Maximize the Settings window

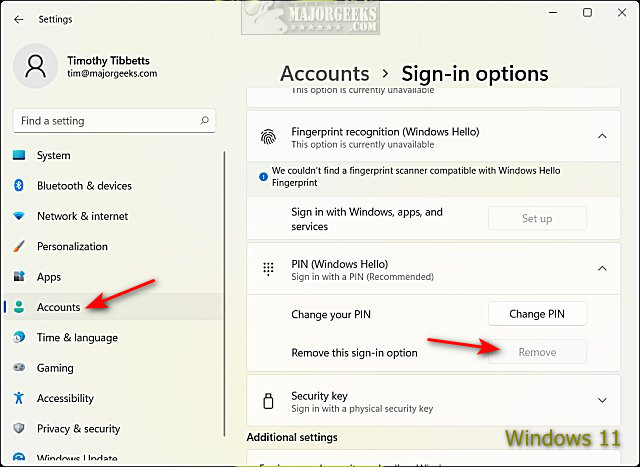click(x=587, y=13)
